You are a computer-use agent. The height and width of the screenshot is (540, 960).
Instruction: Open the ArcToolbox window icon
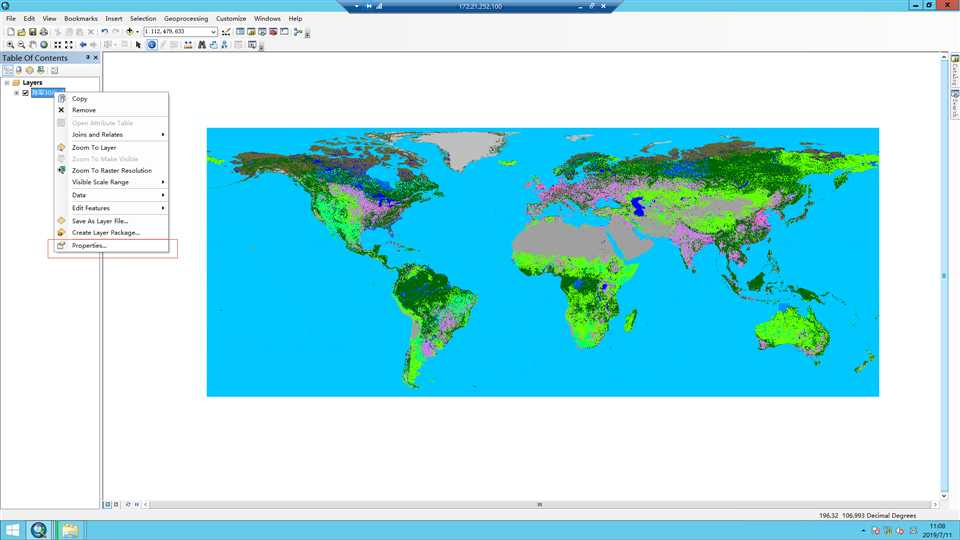273,32
